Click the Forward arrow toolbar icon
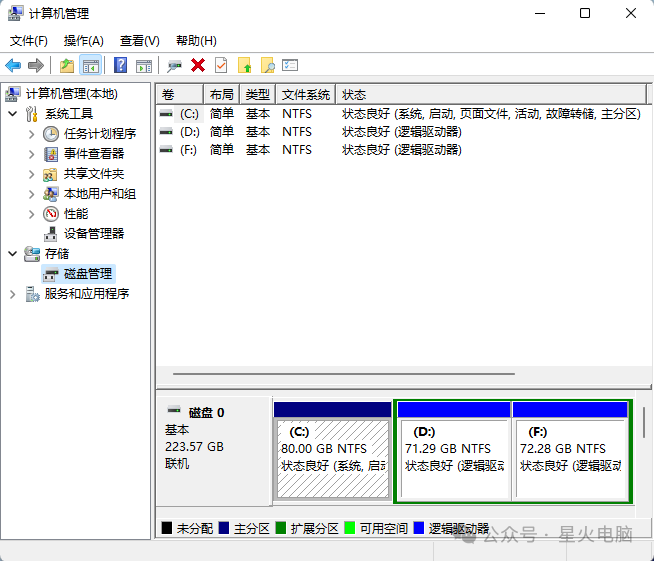This screenshot has height=561, width=654. 36,65
